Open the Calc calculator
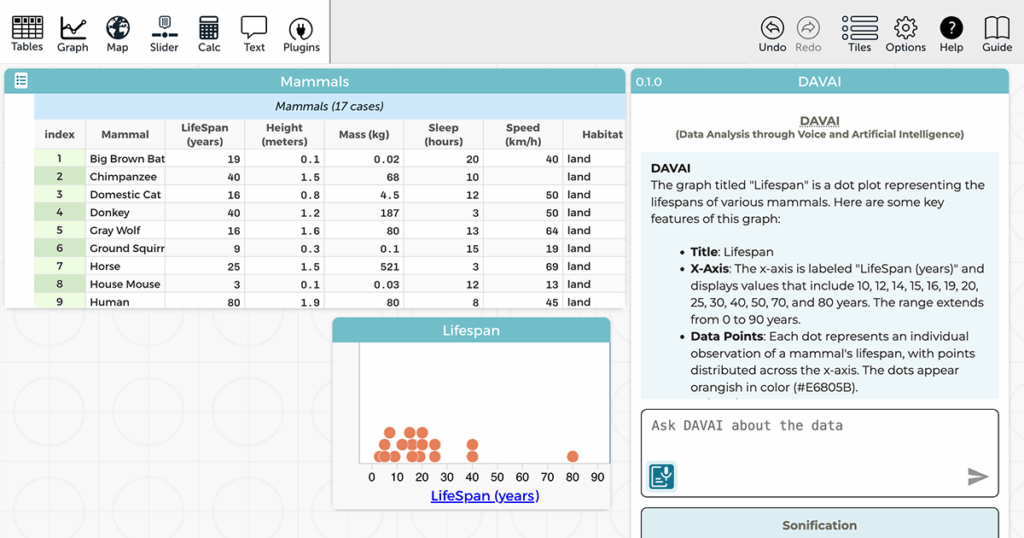1024x538 pixels. point(209,34)
